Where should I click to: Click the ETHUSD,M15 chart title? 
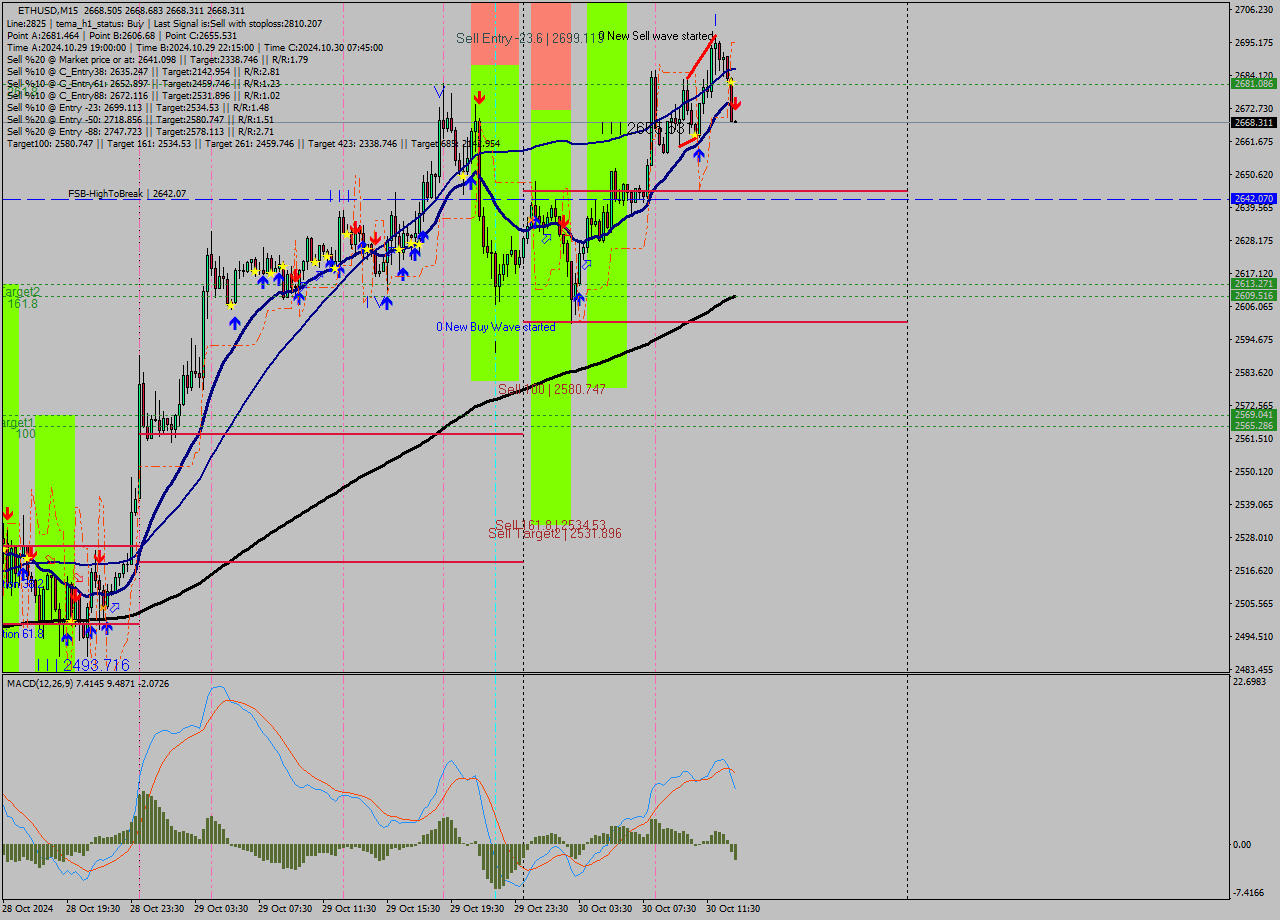point(46,11)
